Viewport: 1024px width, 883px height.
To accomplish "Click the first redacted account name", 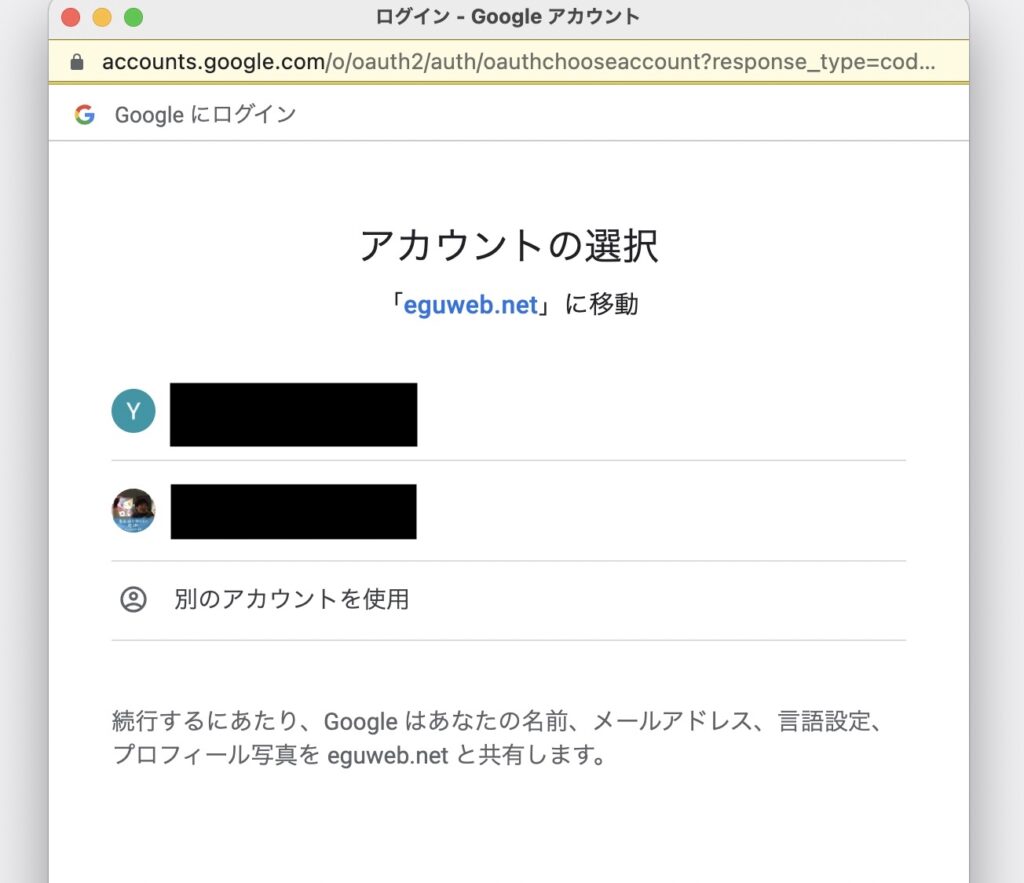I will (293, 414).
